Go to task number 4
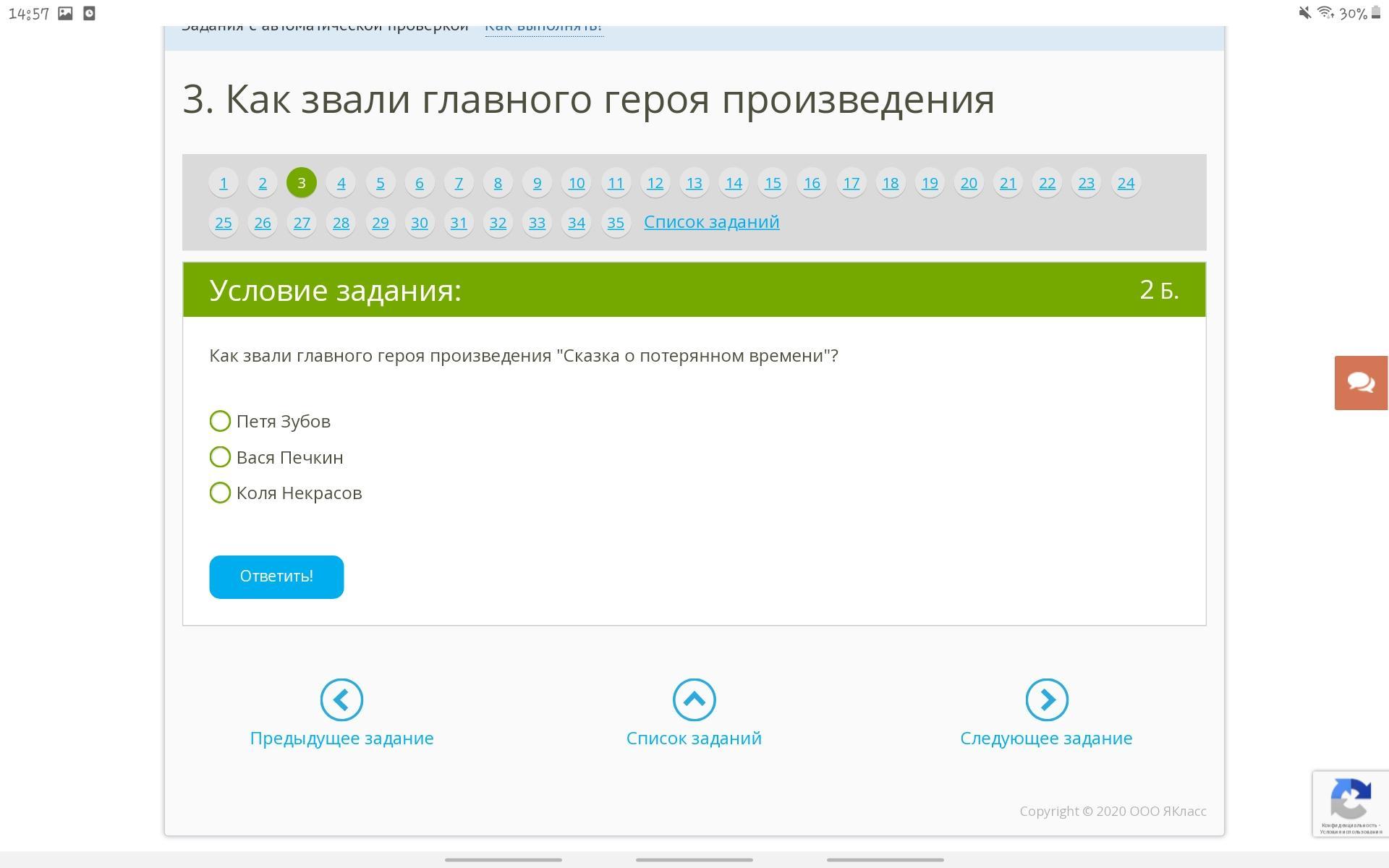The image size is (1389, 868). pyautogui.click(x=341, y=183)
